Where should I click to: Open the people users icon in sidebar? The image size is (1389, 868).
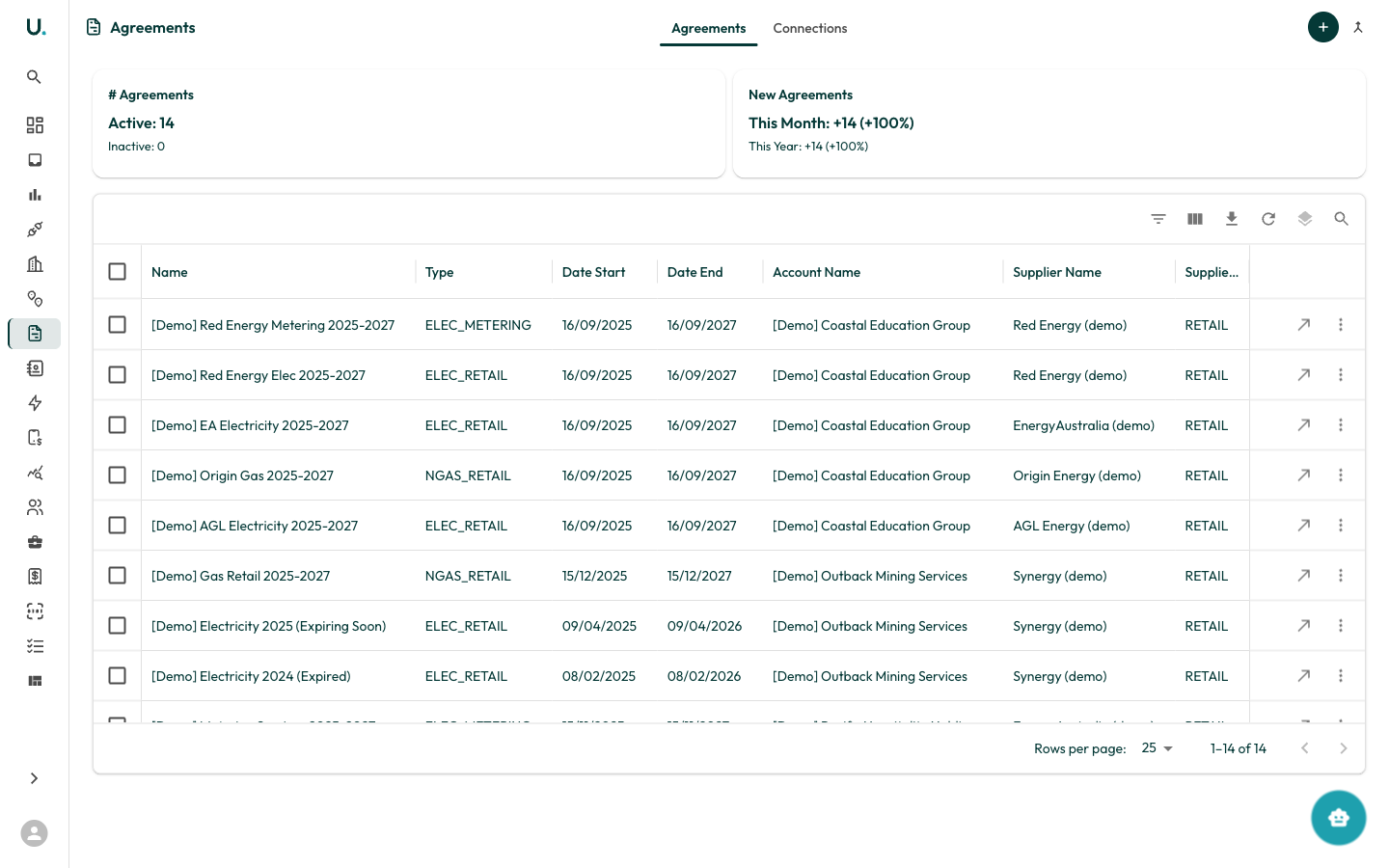tap(35, 507)
